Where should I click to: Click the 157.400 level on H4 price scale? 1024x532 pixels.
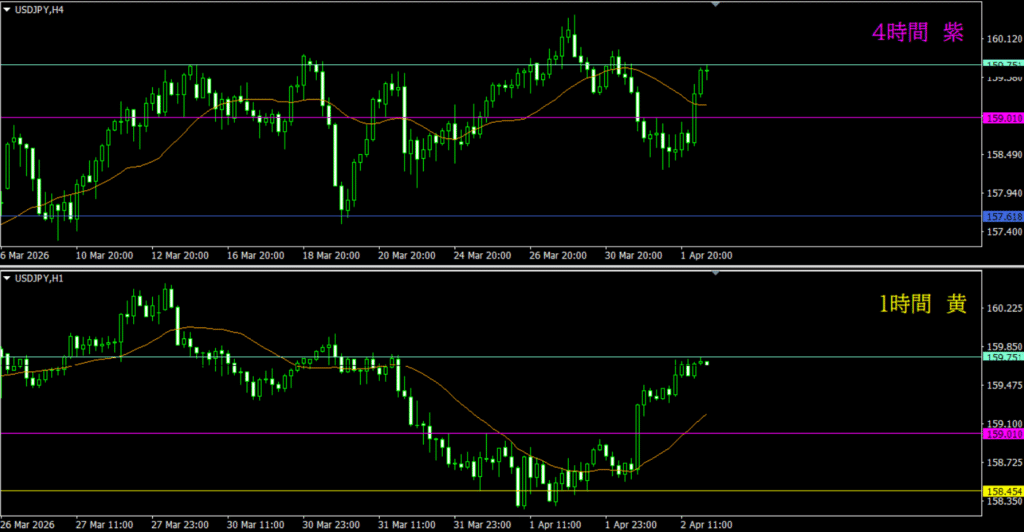pos(1004,232)
